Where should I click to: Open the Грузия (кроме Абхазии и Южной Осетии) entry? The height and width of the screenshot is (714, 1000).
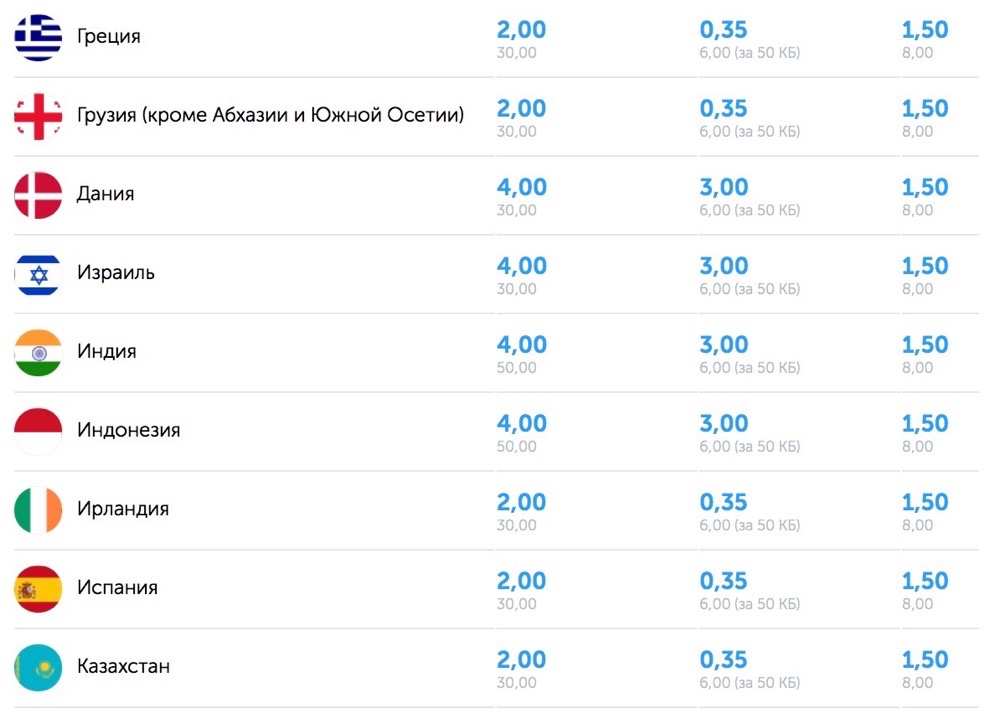tap(270, 115)
